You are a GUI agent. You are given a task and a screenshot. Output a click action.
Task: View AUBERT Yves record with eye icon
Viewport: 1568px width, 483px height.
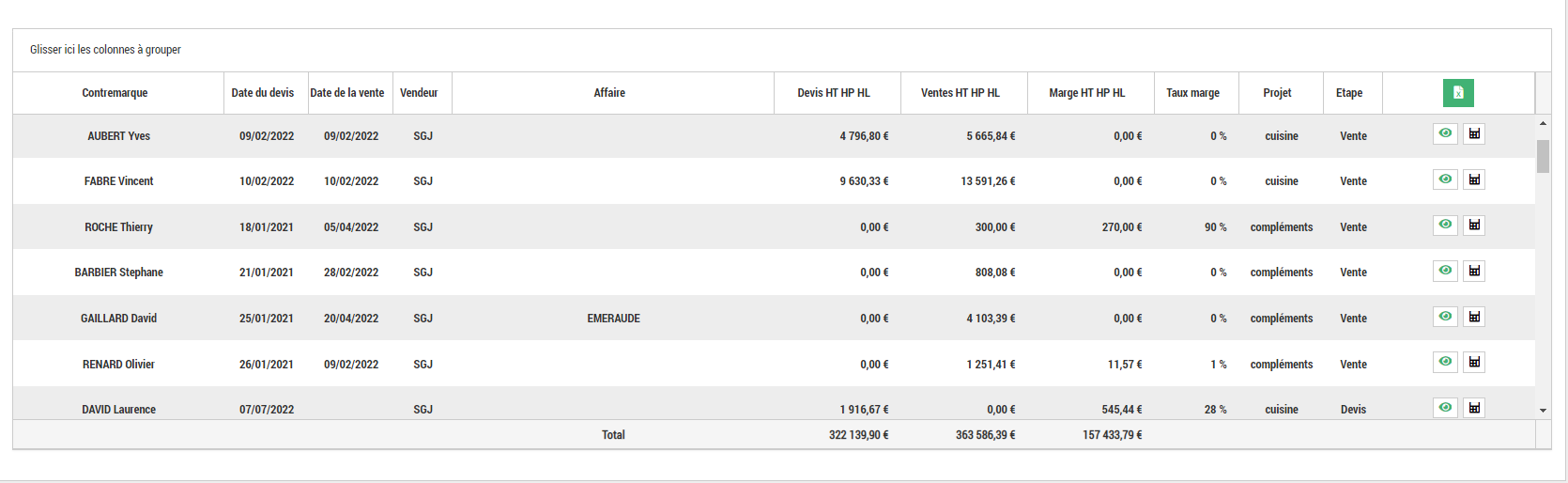1445,134
